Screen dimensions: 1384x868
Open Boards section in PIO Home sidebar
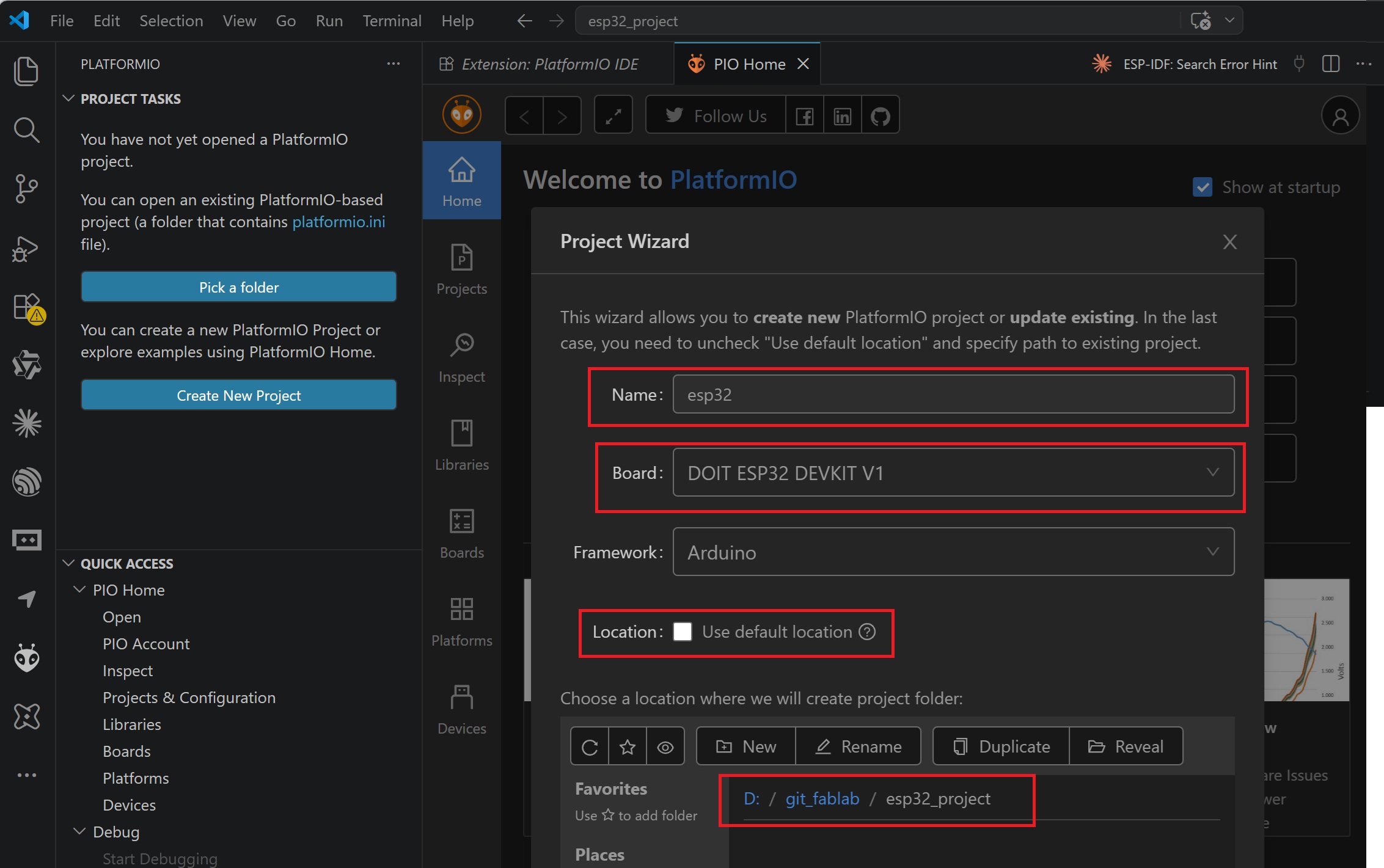462,533
